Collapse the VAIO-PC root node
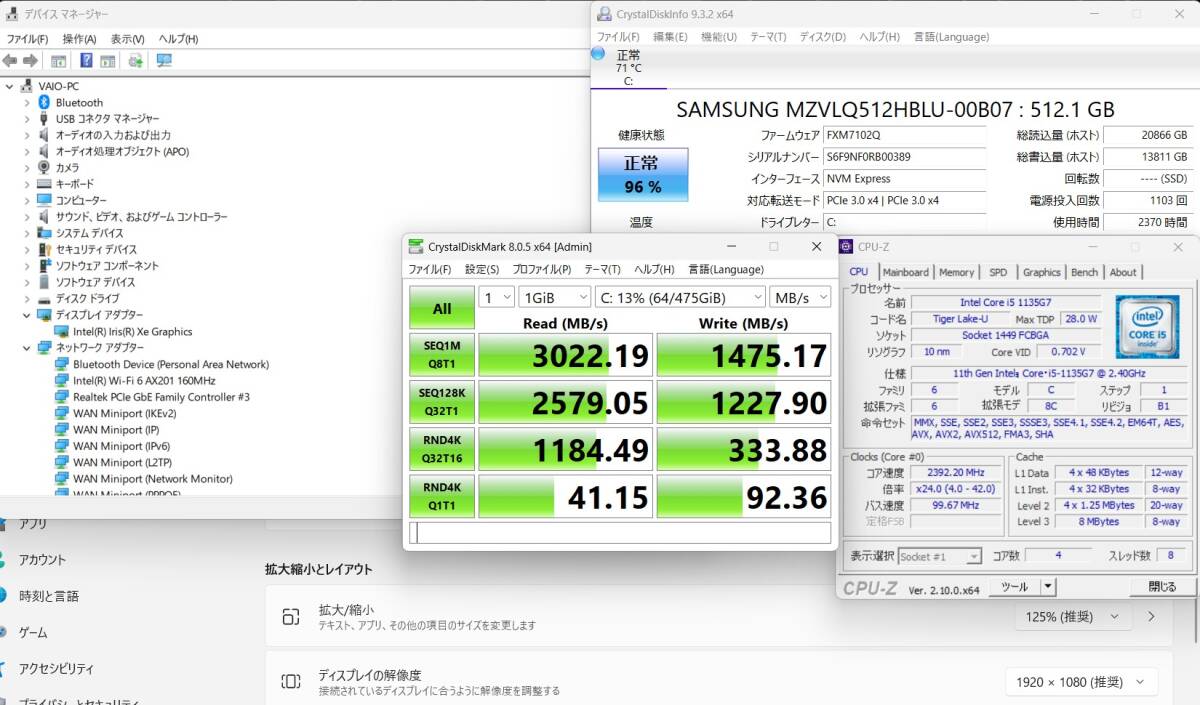 coord(11,86)
